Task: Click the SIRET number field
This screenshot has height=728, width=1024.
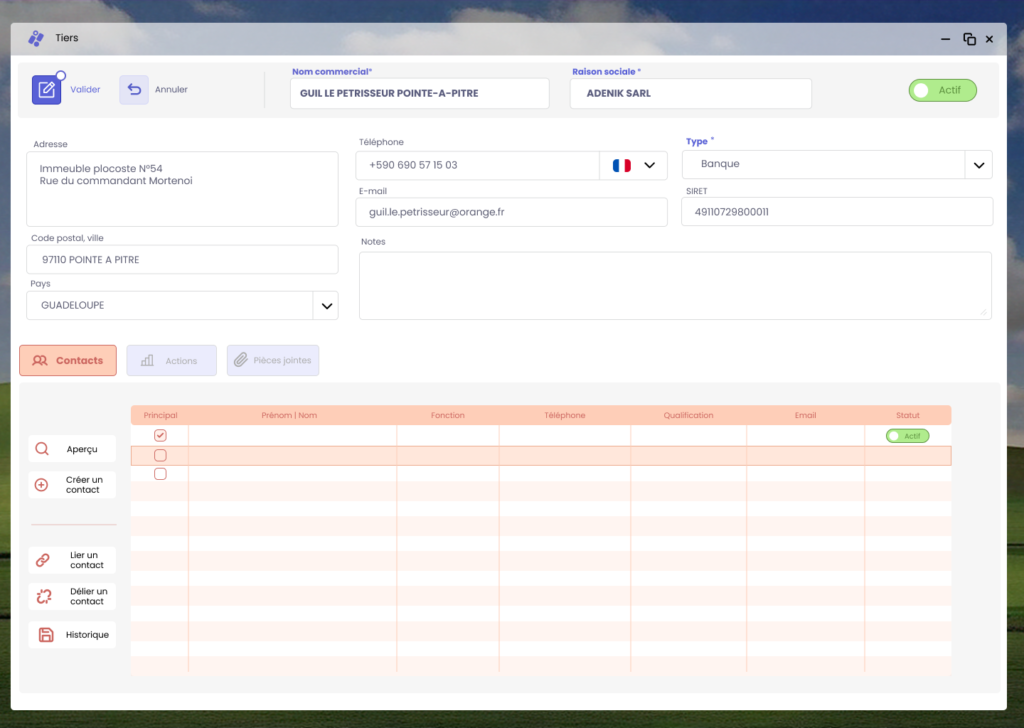Action: point(836,212)
